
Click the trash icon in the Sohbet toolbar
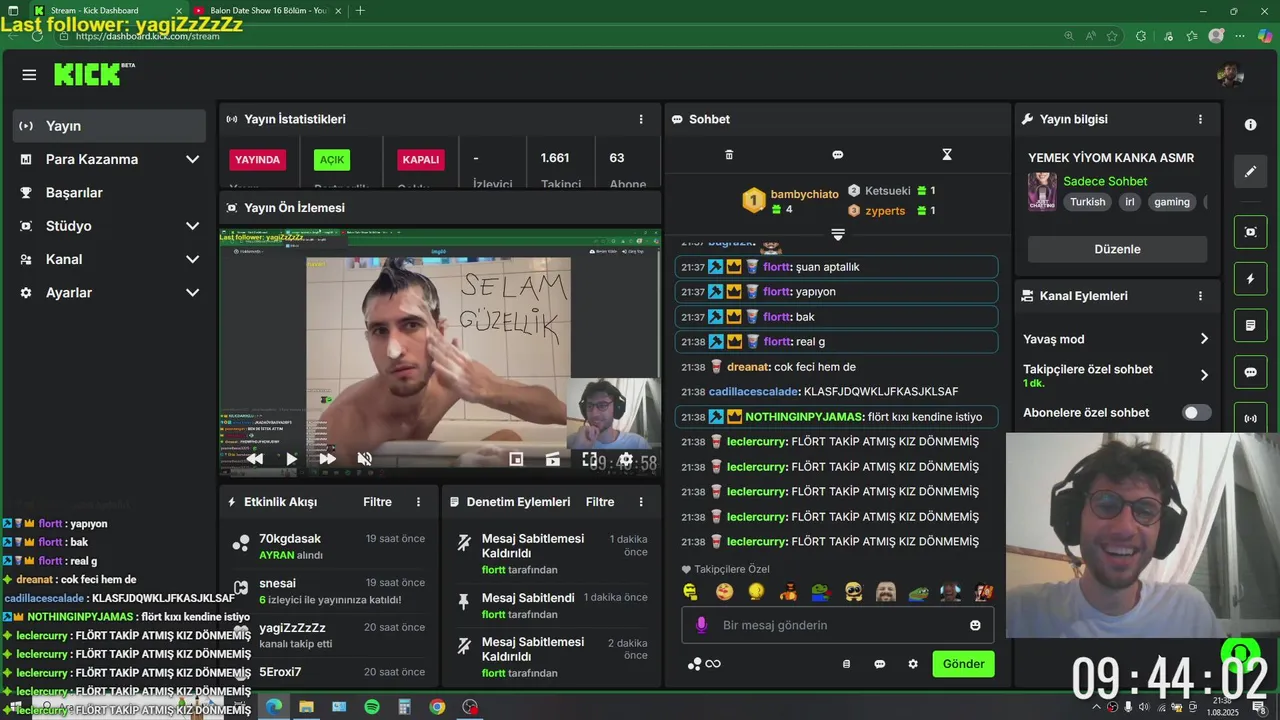pyautogui.click(x=729, y=154)
